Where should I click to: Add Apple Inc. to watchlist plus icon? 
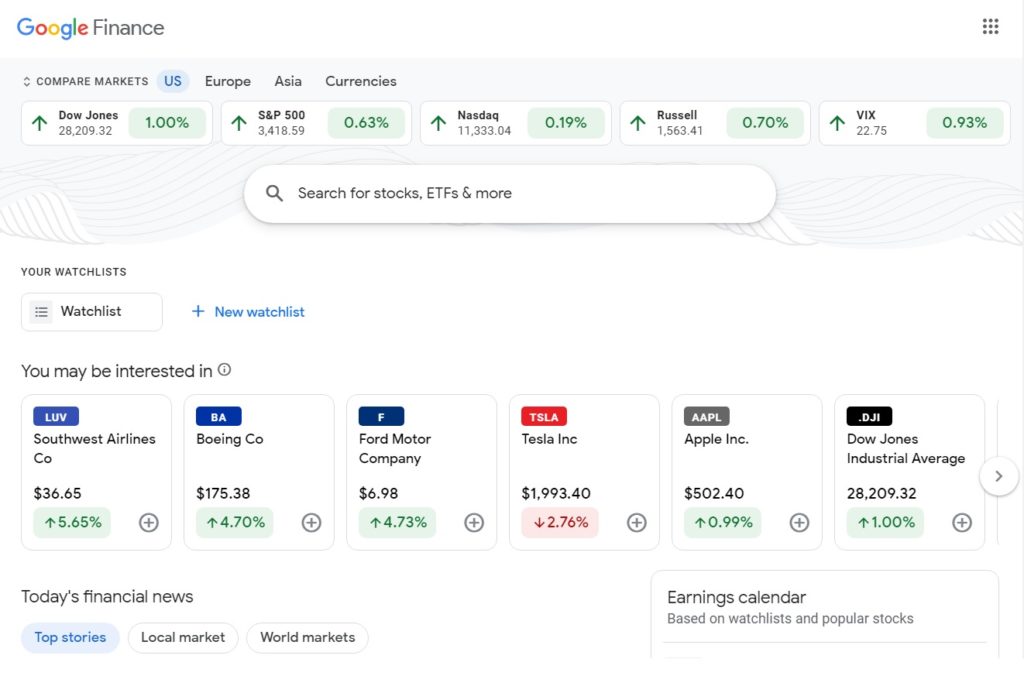tap(799, 522)
